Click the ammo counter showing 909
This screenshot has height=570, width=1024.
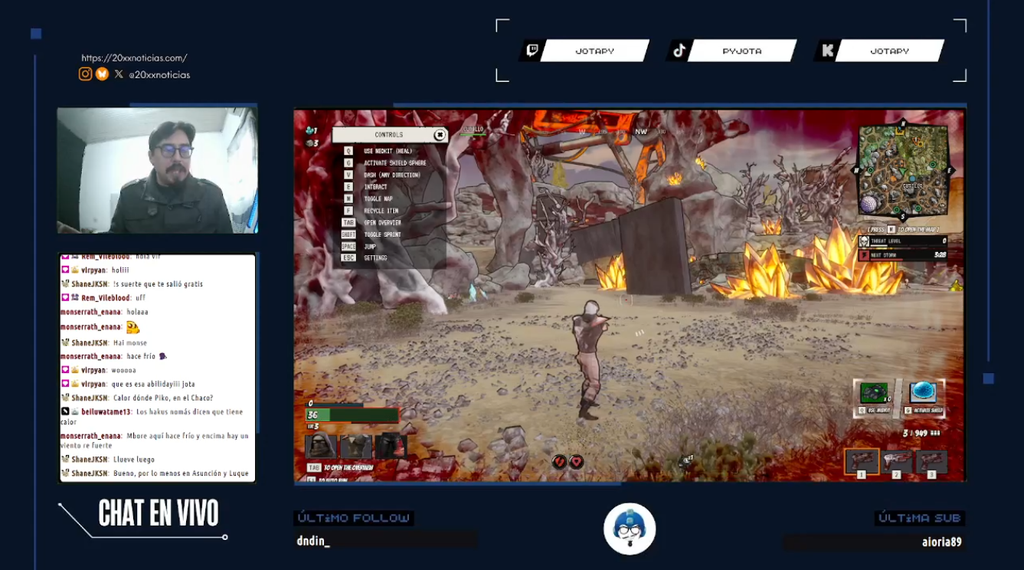[x=921, y=433]
